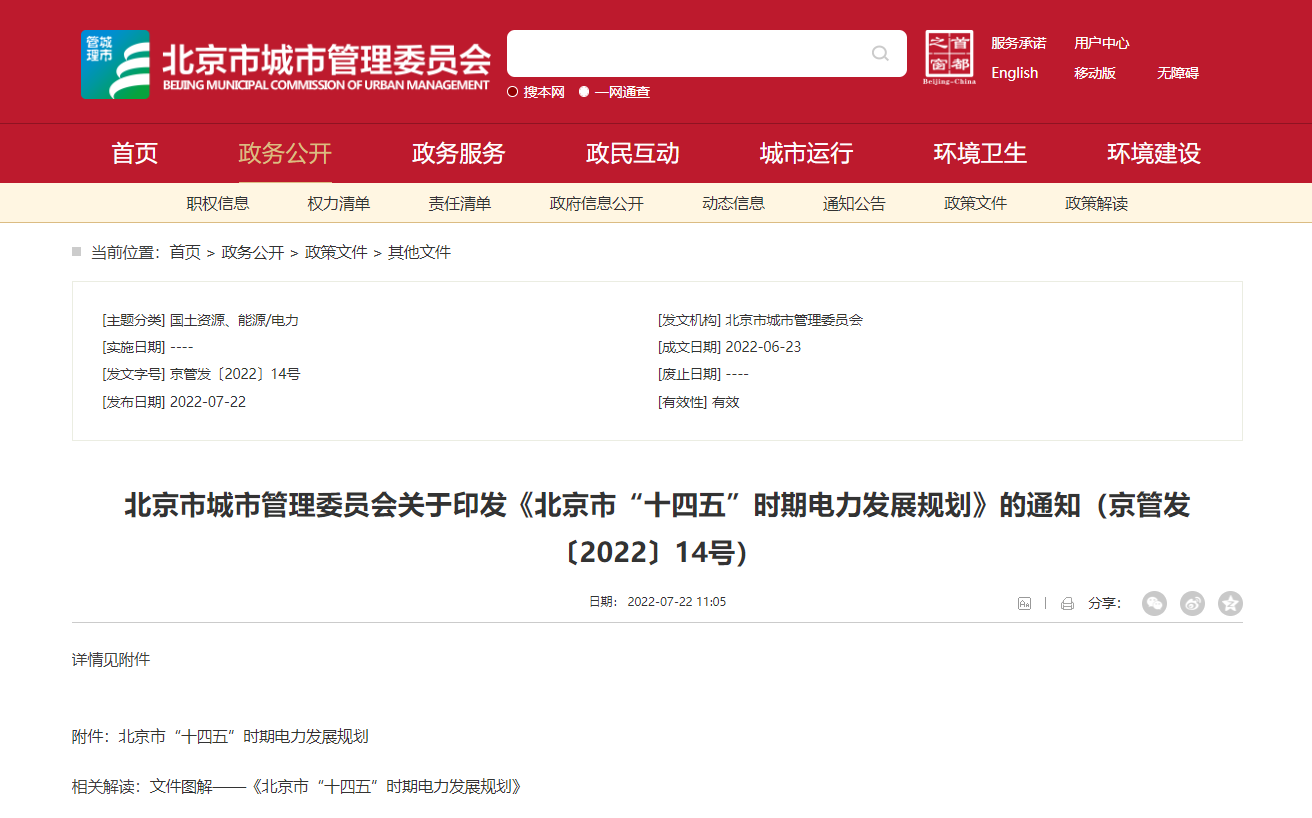Open the 政务公开 main navigation tab
The width and height of the screenshot is (1312, 818).
click(x=285, y=153)
